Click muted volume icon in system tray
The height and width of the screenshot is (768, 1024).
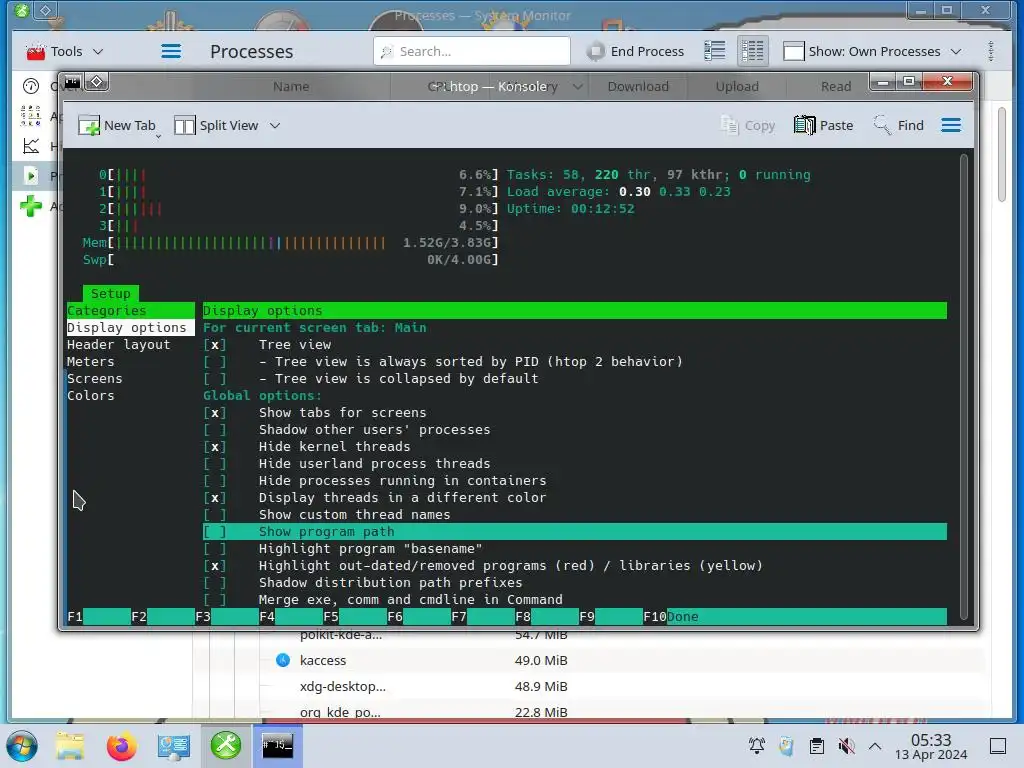click(846, 746)
